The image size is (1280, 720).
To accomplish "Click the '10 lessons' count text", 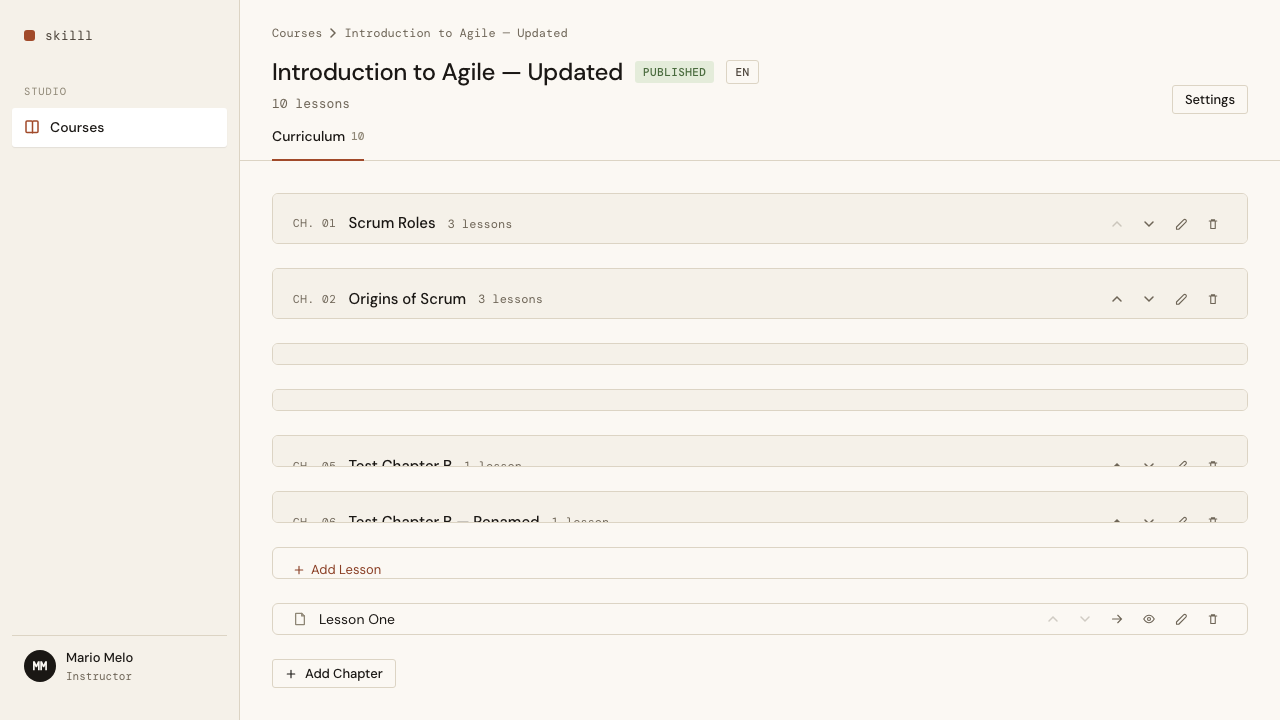I will pyautogui.click(x=311, y=104).
